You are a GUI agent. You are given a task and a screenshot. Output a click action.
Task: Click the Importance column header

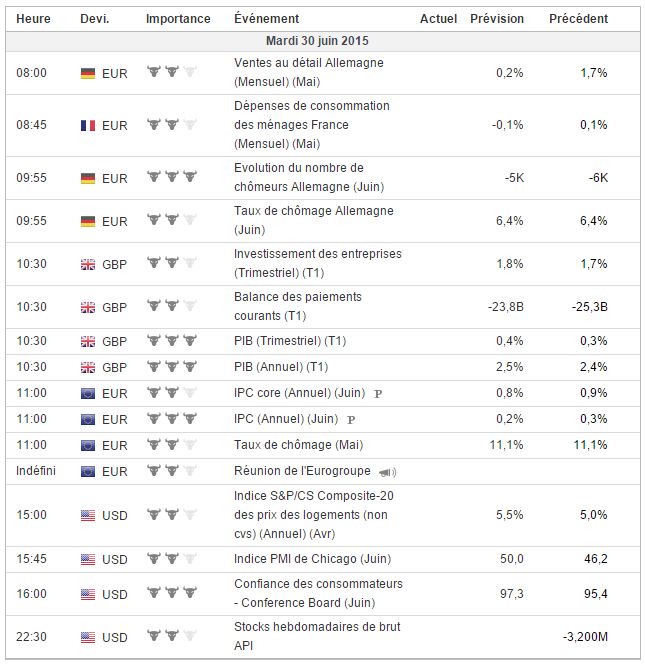point(178,19)
